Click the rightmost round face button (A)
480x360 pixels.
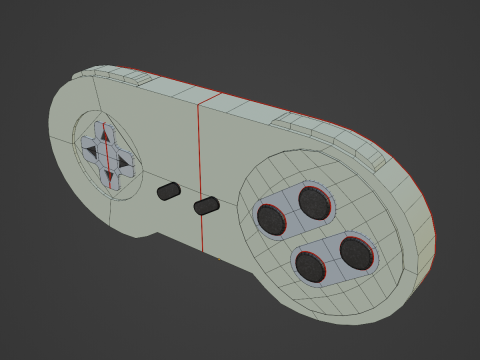pyautogui.click(x=356, y=253)
